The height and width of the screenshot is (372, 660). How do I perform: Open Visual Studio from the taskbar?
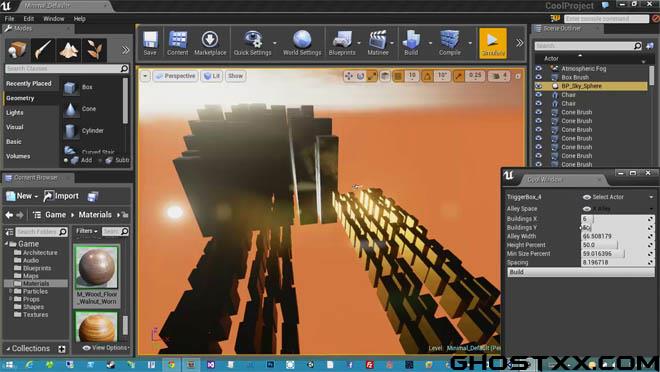tap(211, 365)
